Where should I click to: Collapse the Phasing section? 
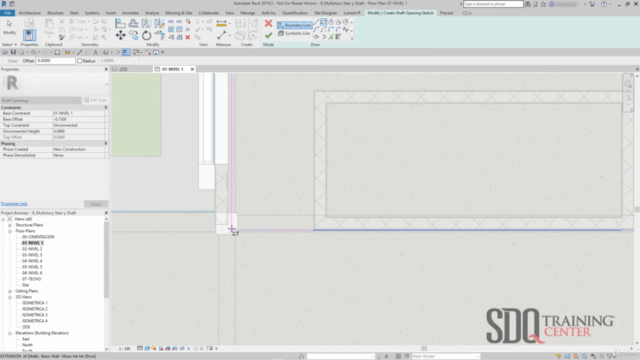106,144
